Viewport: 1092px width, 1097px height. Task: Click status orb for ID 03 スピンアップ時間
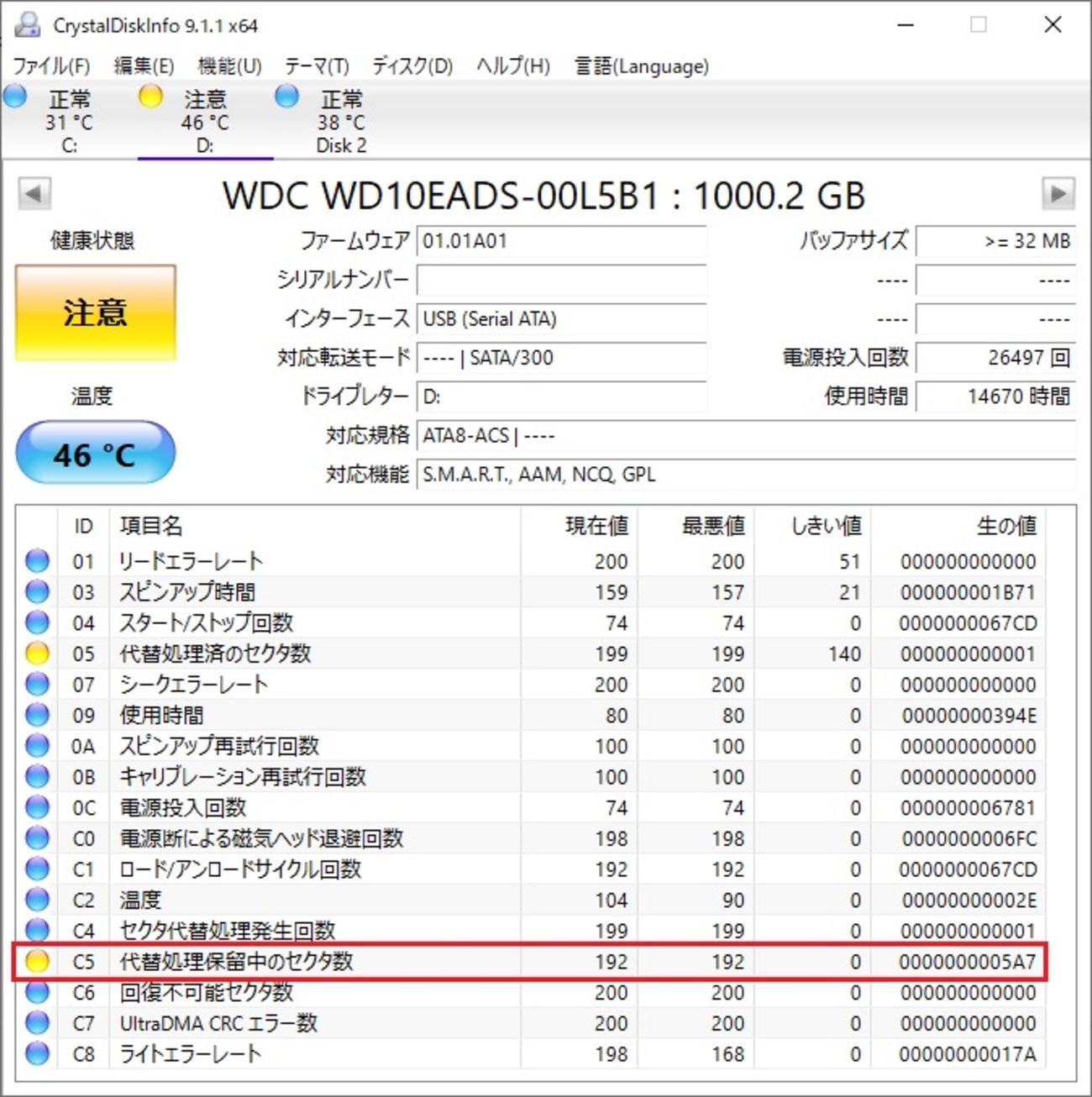coord(37,591)
